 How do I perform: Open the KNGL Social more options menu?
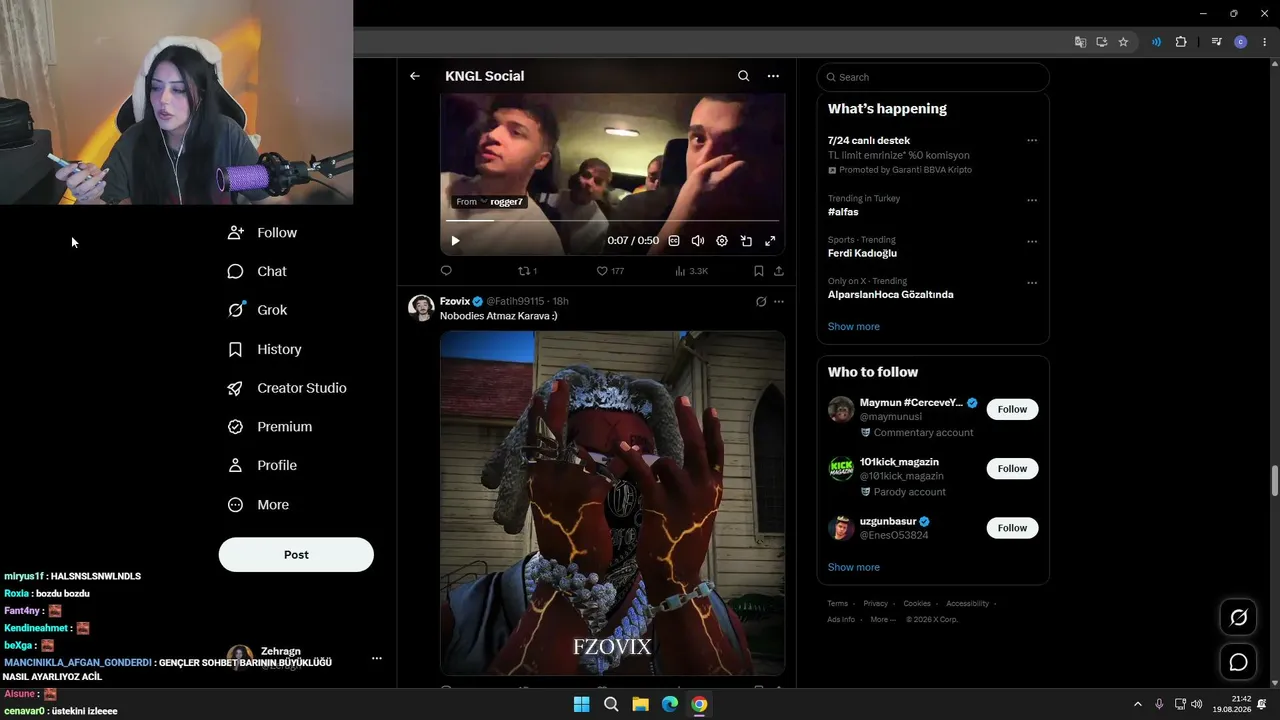coord(773,76)
